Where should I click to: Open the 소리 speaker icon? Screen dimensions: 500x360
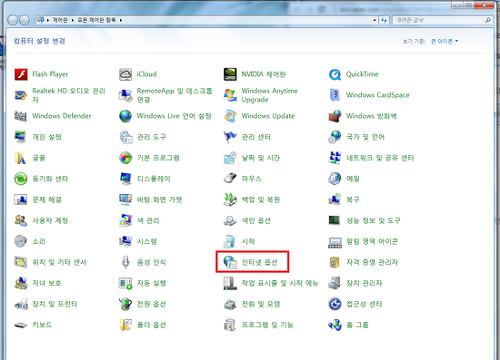21,241
